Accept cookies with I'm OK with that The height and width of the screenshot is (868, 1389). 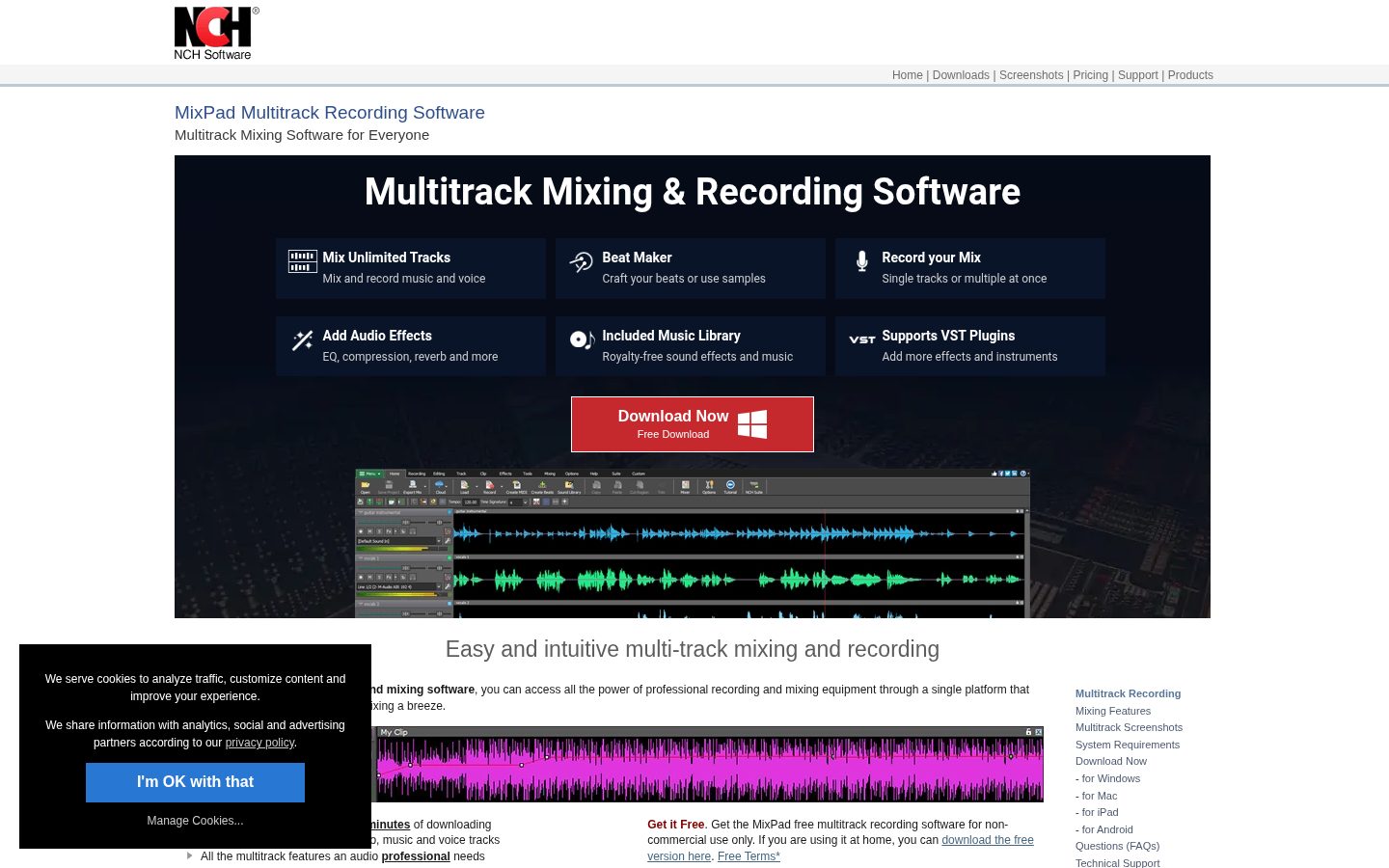[x=195, y=782]
